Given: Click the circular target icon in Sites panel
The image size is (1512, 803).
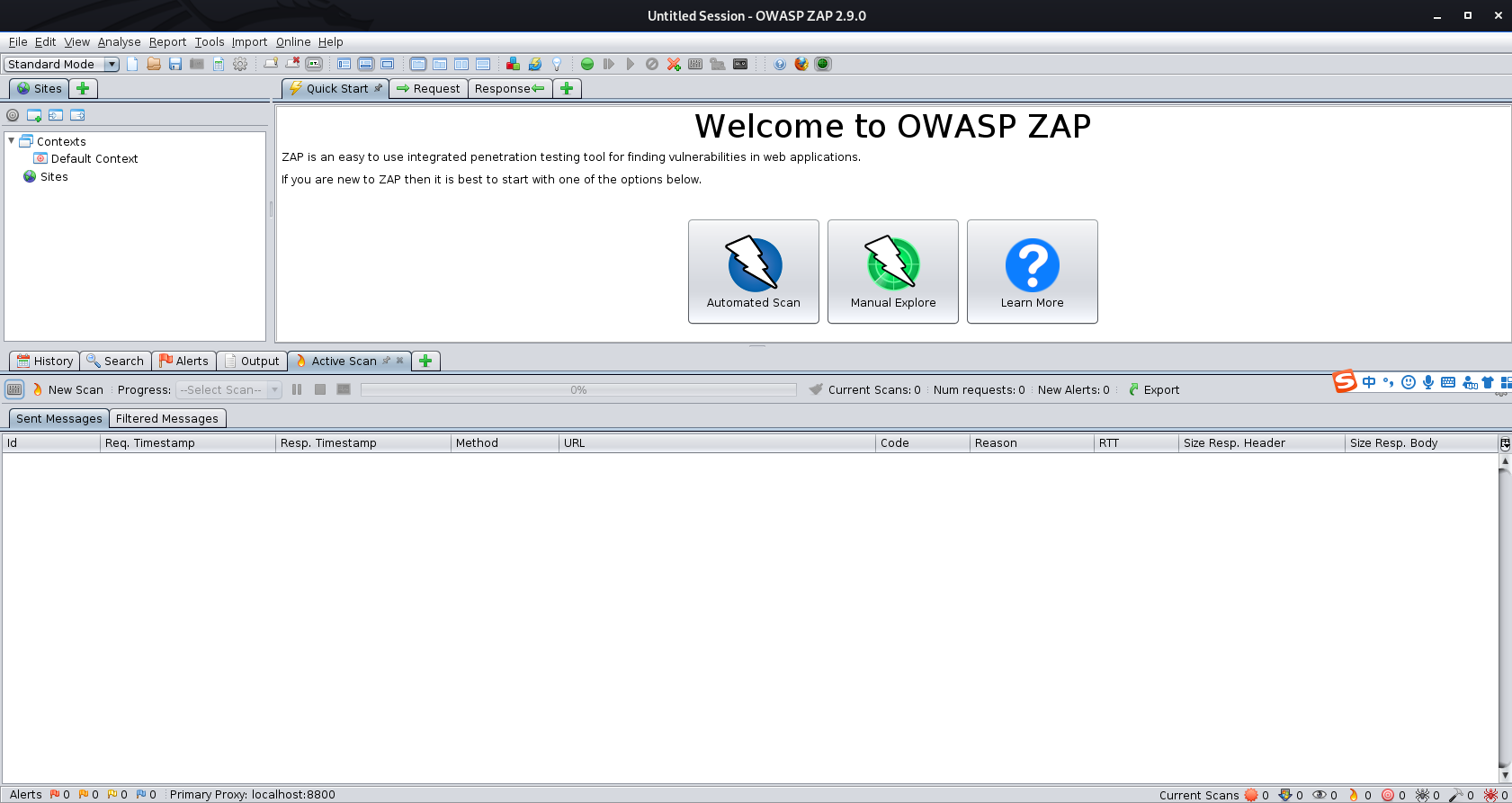Looking at the screenshot, I should [13, 115].
